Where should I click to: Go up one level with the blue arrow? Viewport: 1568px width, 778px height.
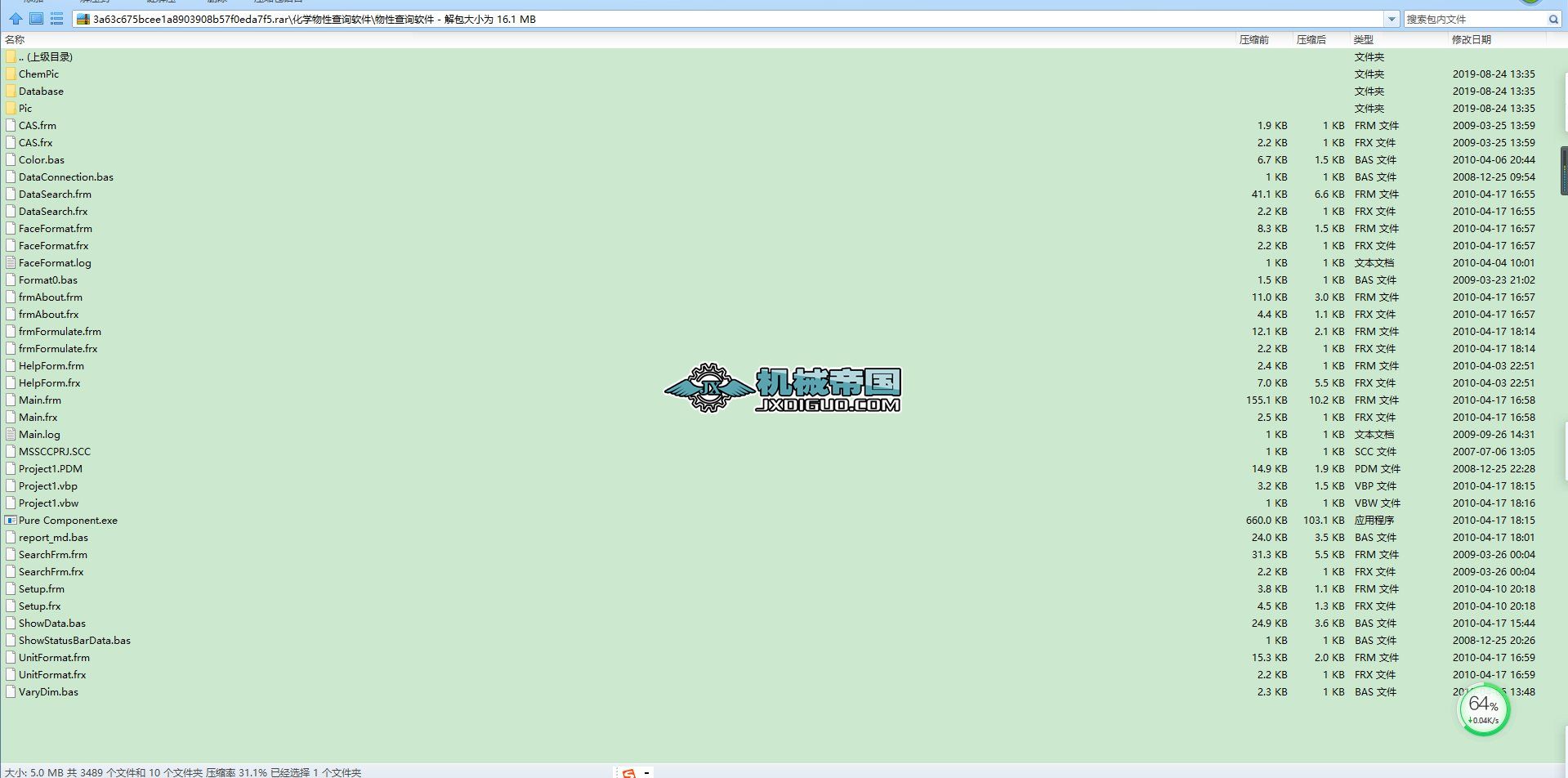pyautogui.click(x=16, y=19)
